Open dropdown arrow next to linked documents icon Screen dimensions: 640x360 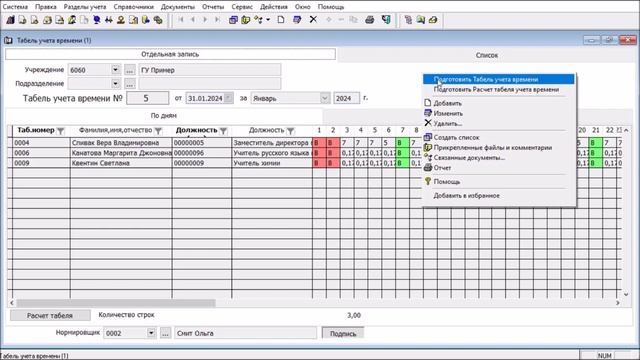click(x=268, y=20)
